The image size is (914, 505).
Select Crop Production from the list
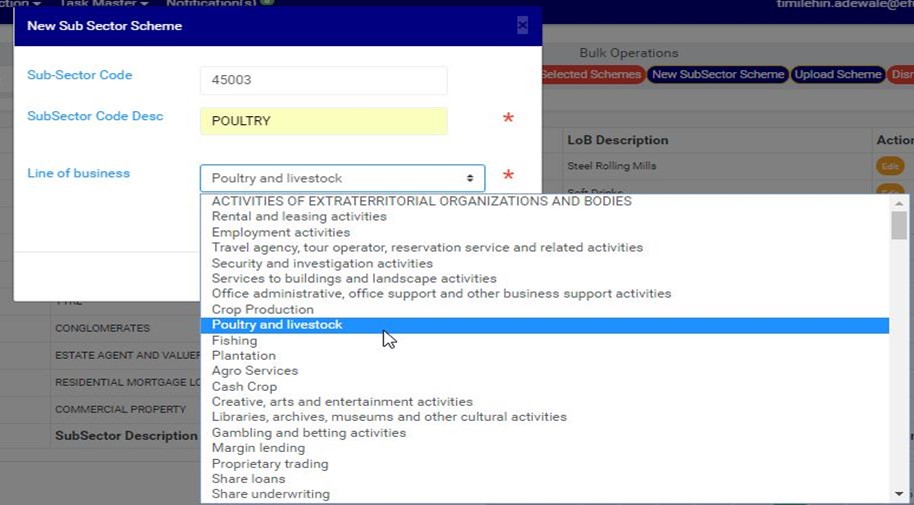tap(263, 310)
